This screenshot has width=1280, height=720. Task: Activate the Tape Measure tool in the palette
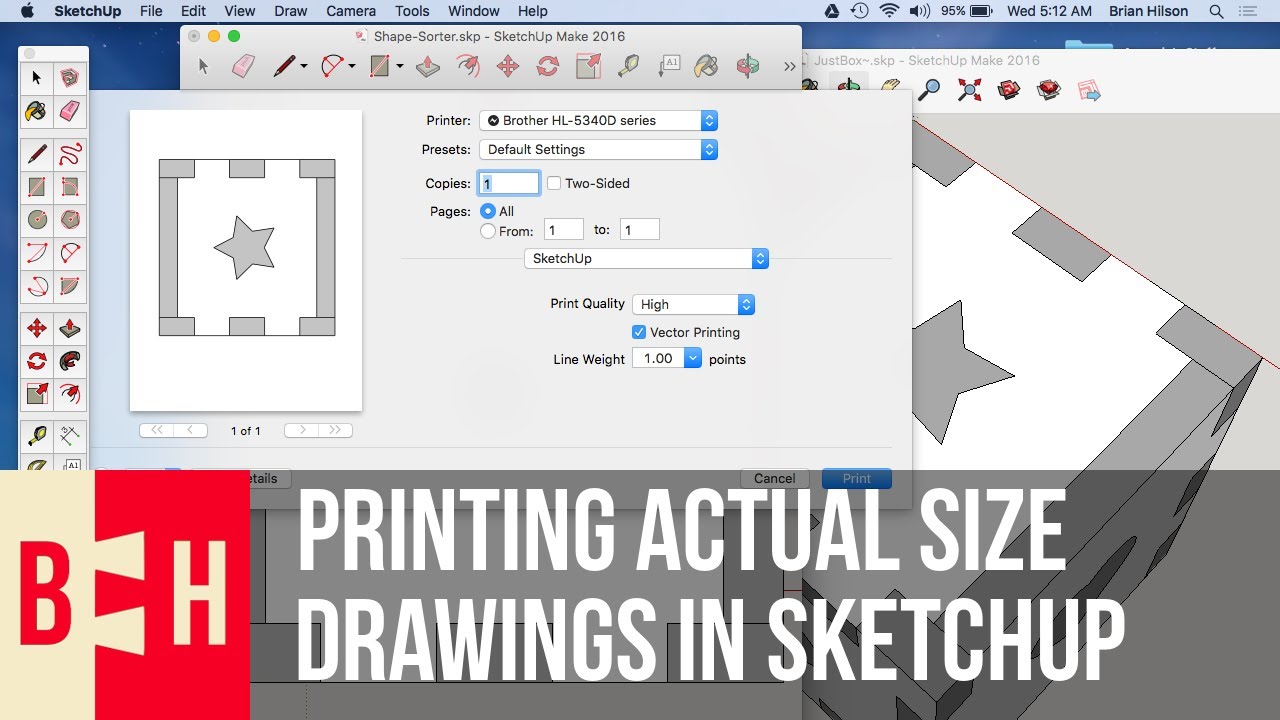click(37, 436)
